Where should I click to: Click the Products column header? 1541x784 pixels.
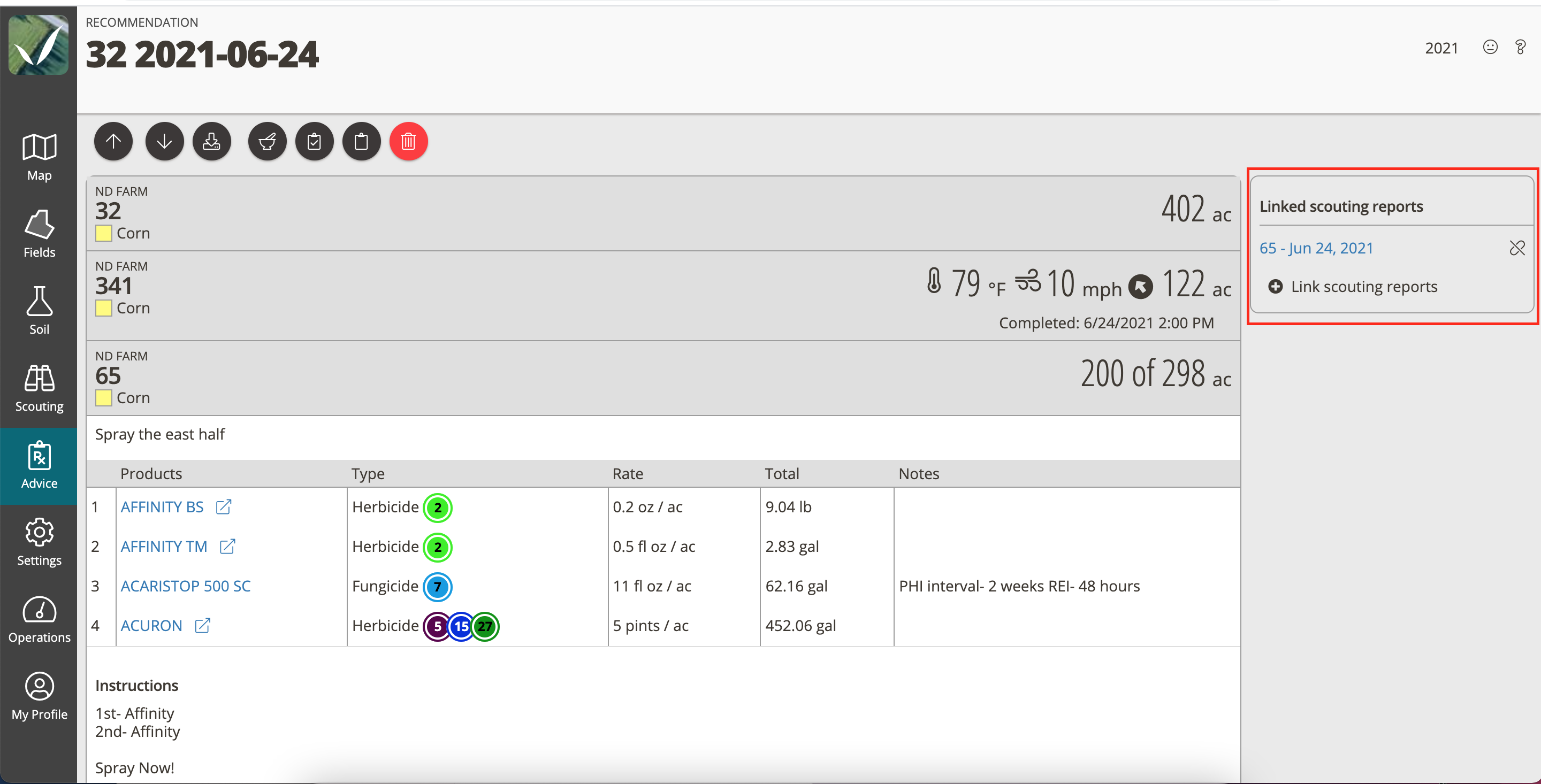[x=151, y=474]
